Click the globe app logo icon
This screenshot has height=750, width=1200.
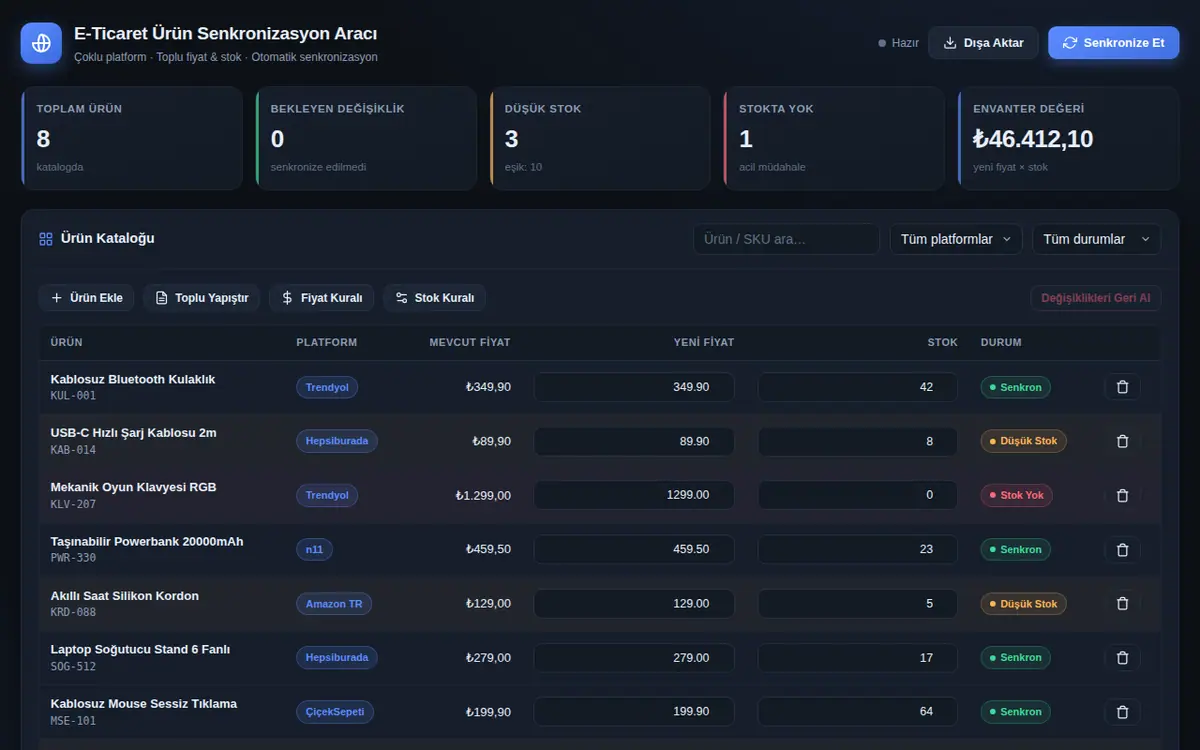pos(41,43)
